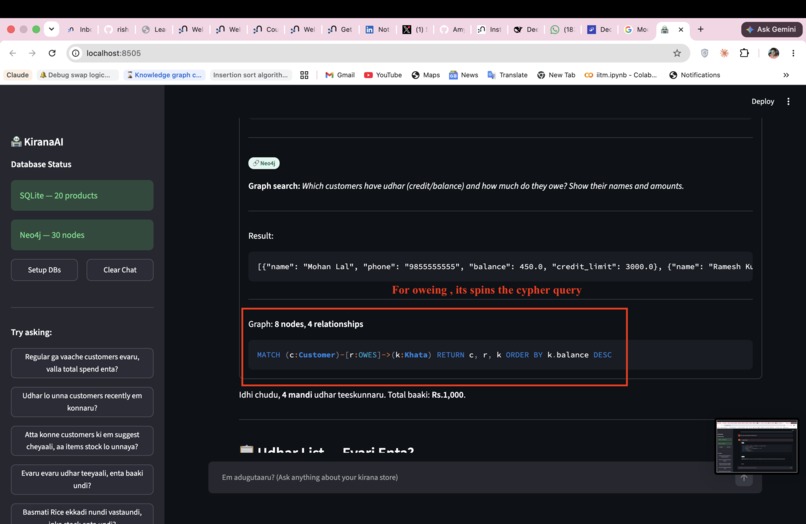Switch to the Get tab
Screen dimensions: 806x524
coord(339,30)
